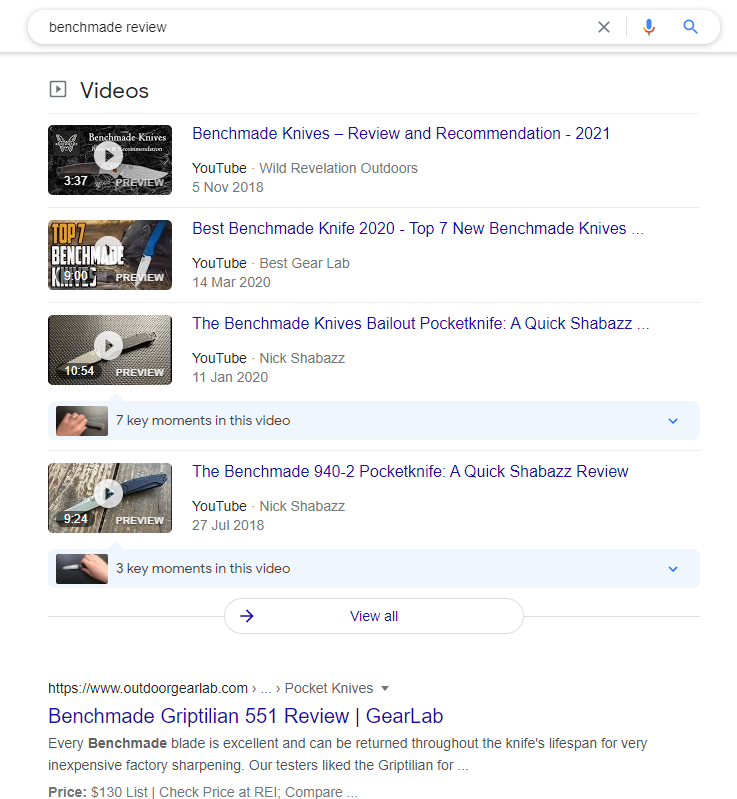The image size is (737, 799).
Task: Click the 5 Nov 2018 date text
Action: [x=227, y=188]
